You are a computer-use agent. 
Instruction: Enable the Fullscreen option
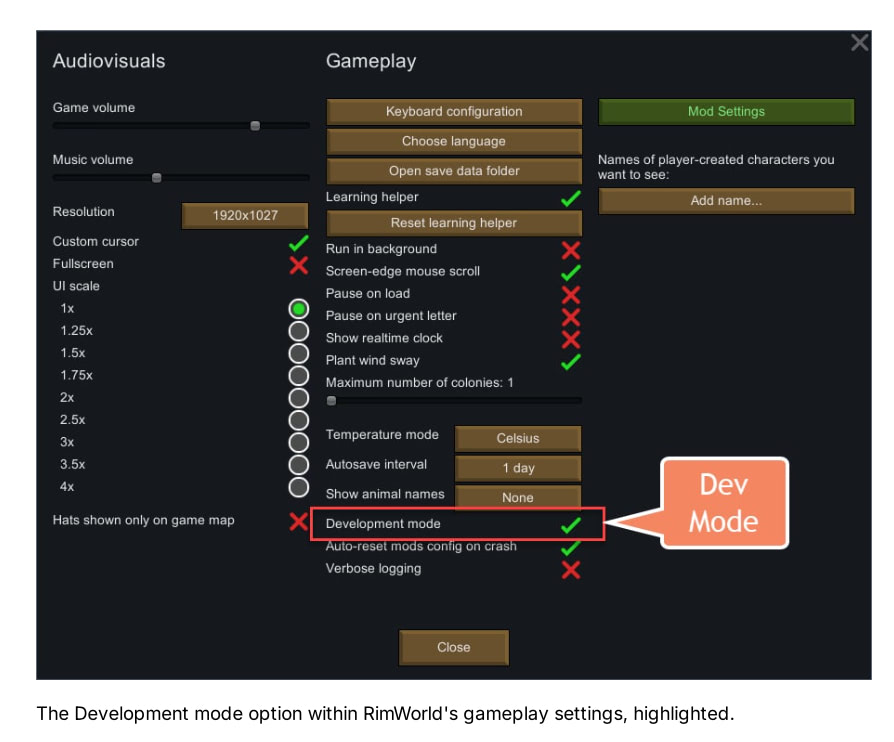(298, 265)
